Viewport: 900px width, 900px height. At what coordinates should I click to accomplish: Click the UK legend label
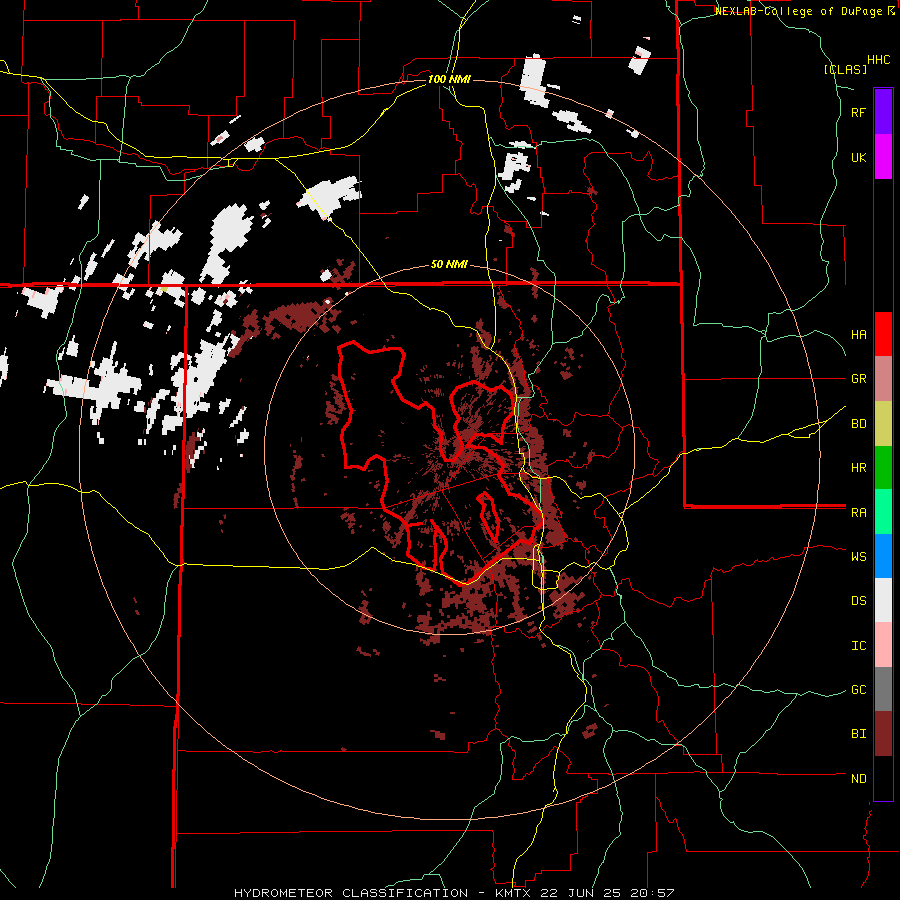[x=859, y=157]
